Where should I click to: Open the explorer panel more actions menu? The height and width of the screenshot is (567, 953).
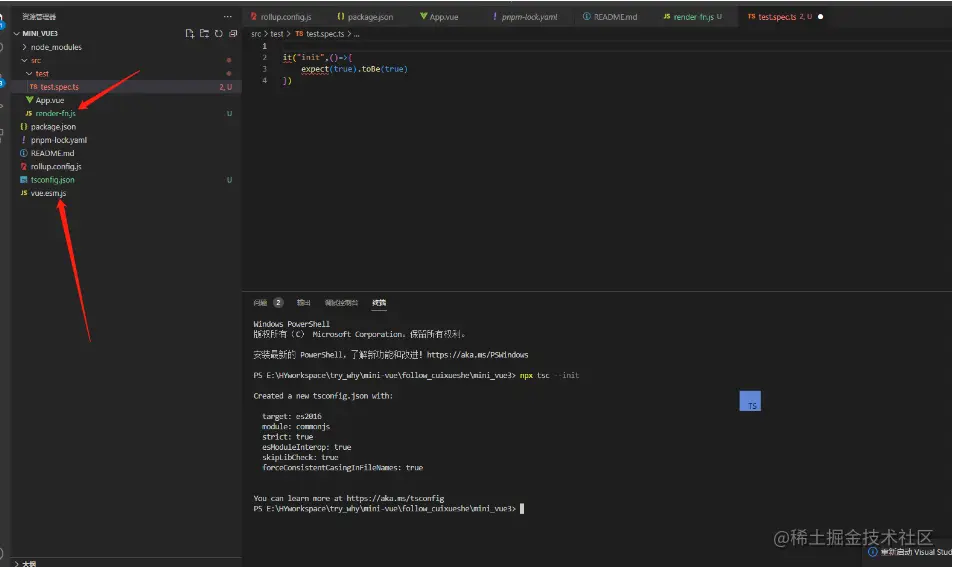pos(227,17)
